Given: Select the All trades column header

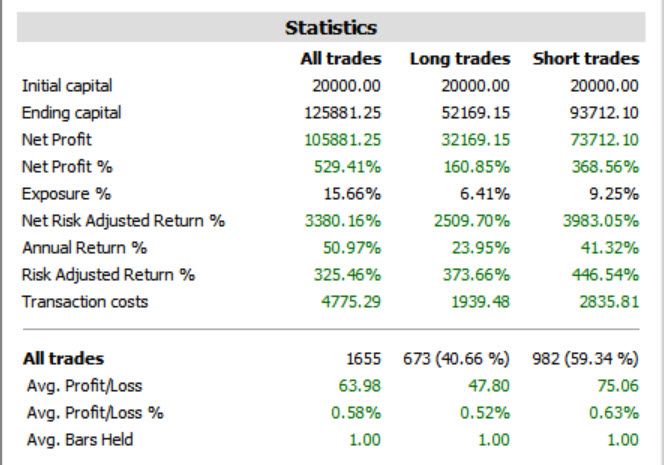Looking at the screenshot, I should pyautogui.click(x=340, y=59).
